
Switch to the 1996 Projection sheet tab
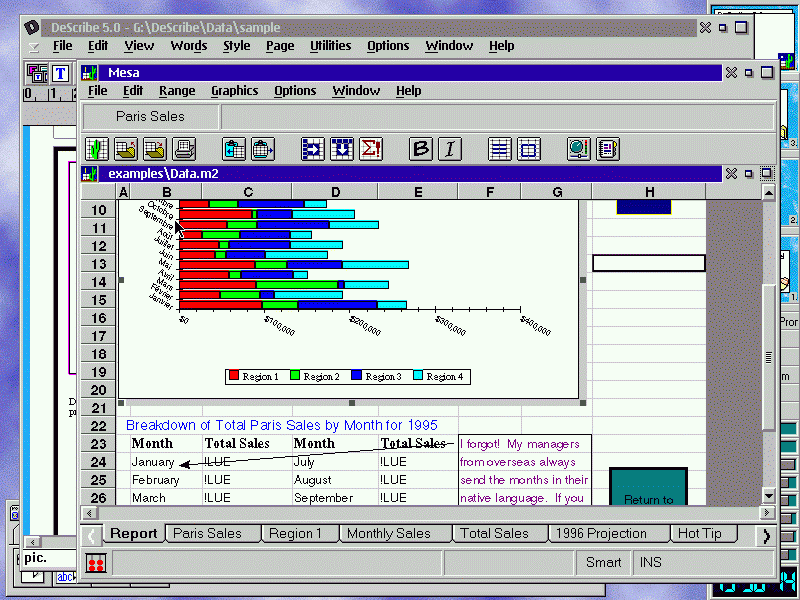pos(602,534)
